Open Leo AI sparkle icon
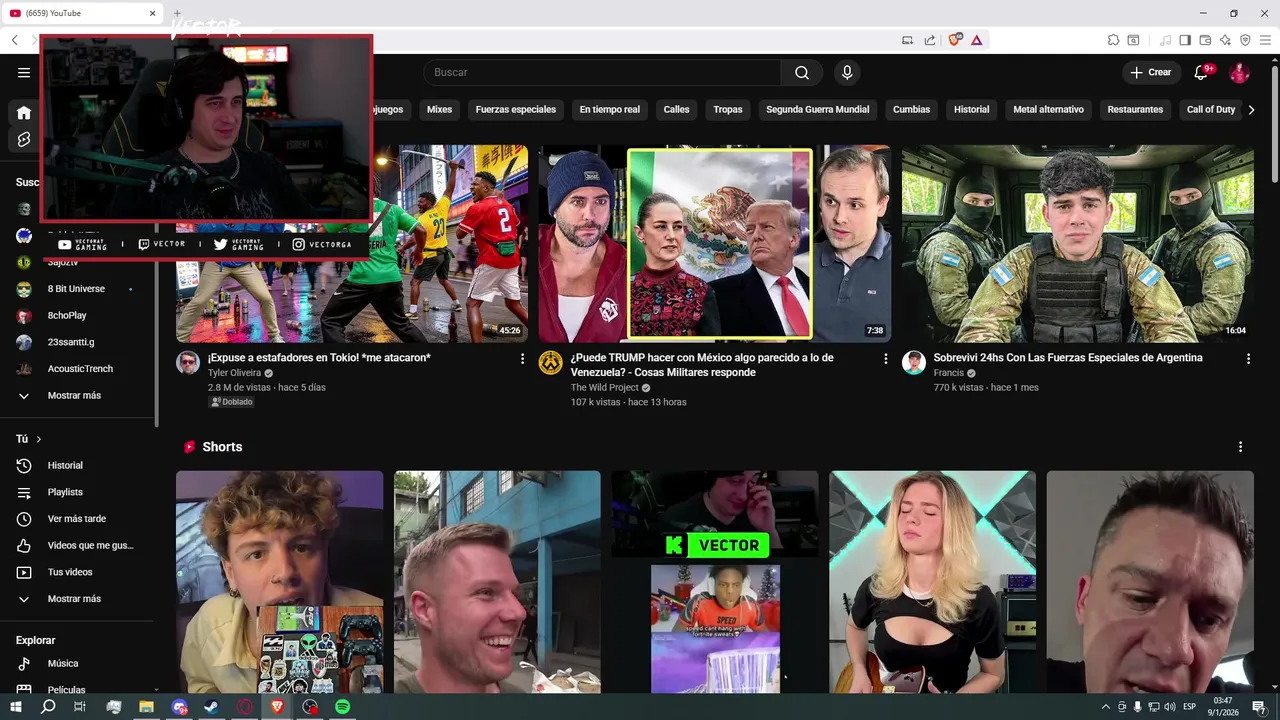 1225,40
